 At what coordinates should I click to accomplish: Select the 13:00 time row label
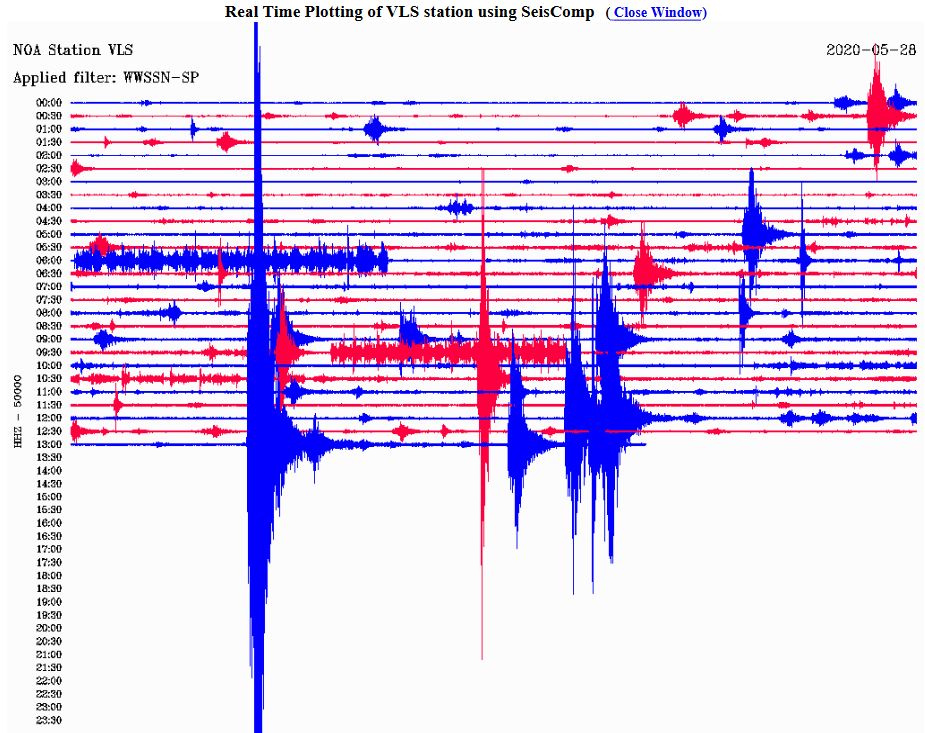pyautogui.click(x=50, y=444)
